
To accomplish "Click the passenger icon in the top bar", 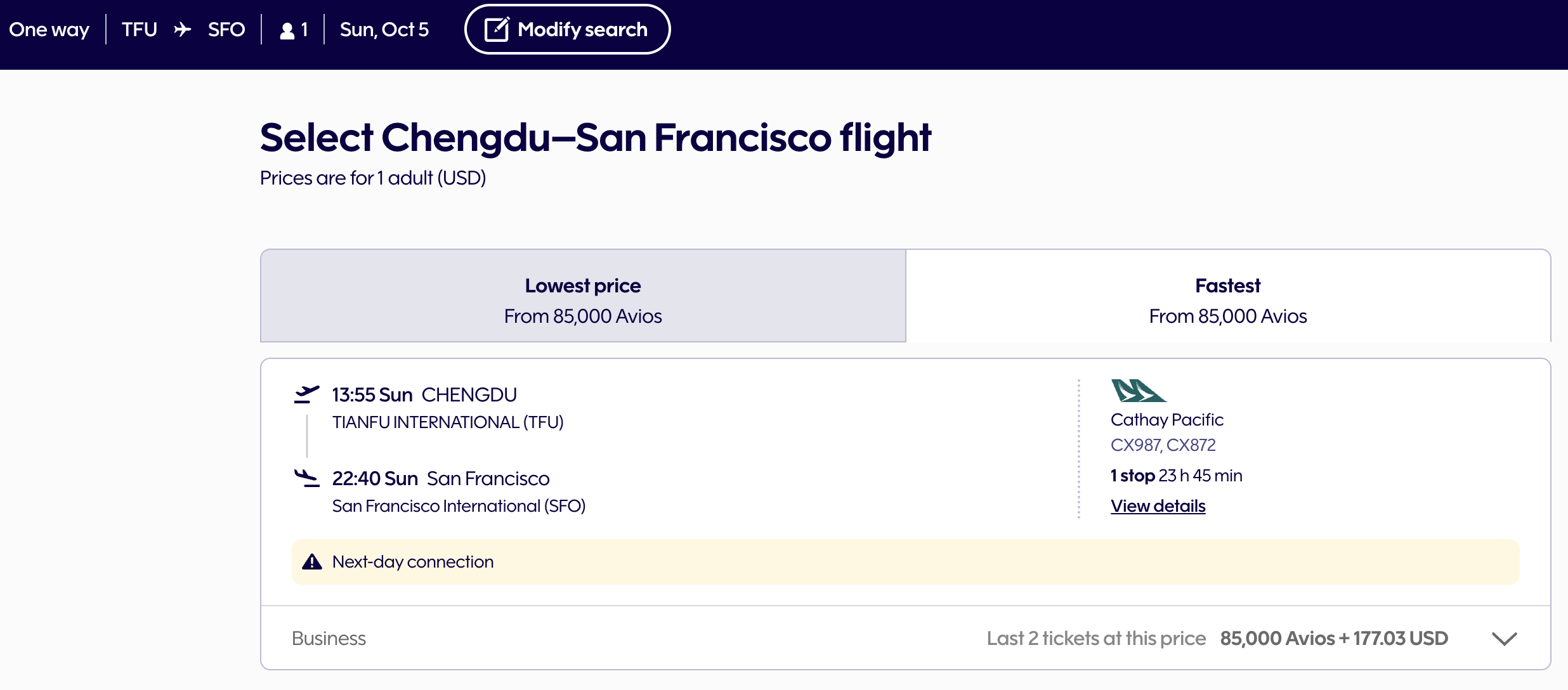I will coord(287,30).
